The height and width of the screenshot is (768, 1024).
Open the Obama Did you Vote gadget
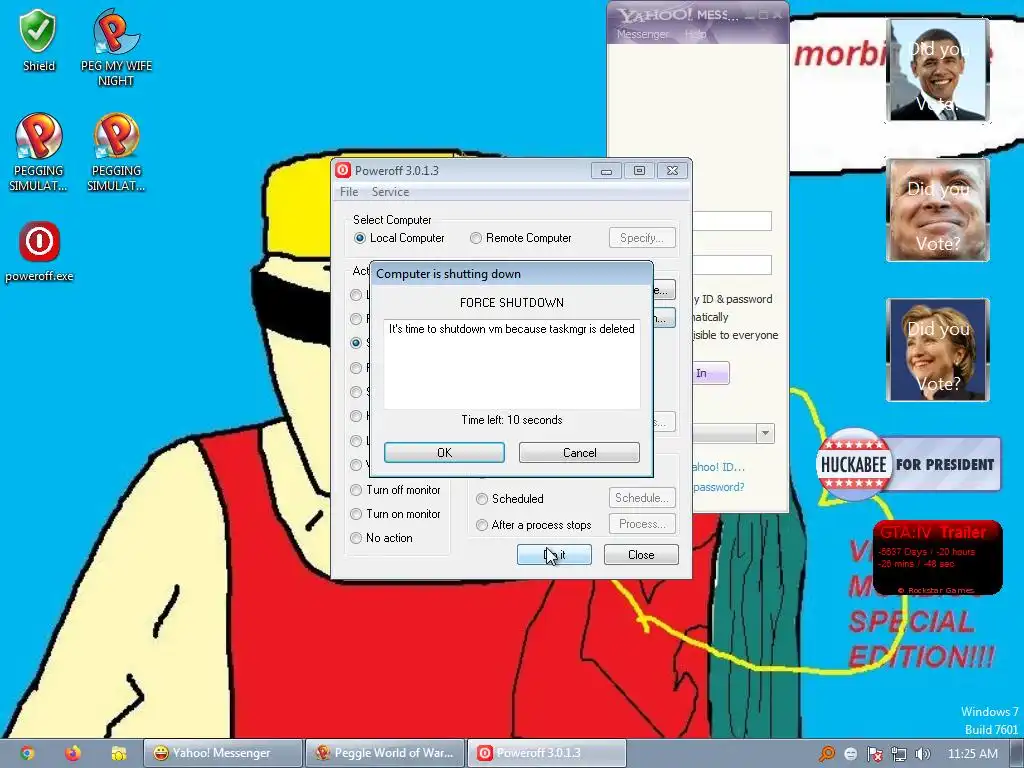(x=938, y=70)
